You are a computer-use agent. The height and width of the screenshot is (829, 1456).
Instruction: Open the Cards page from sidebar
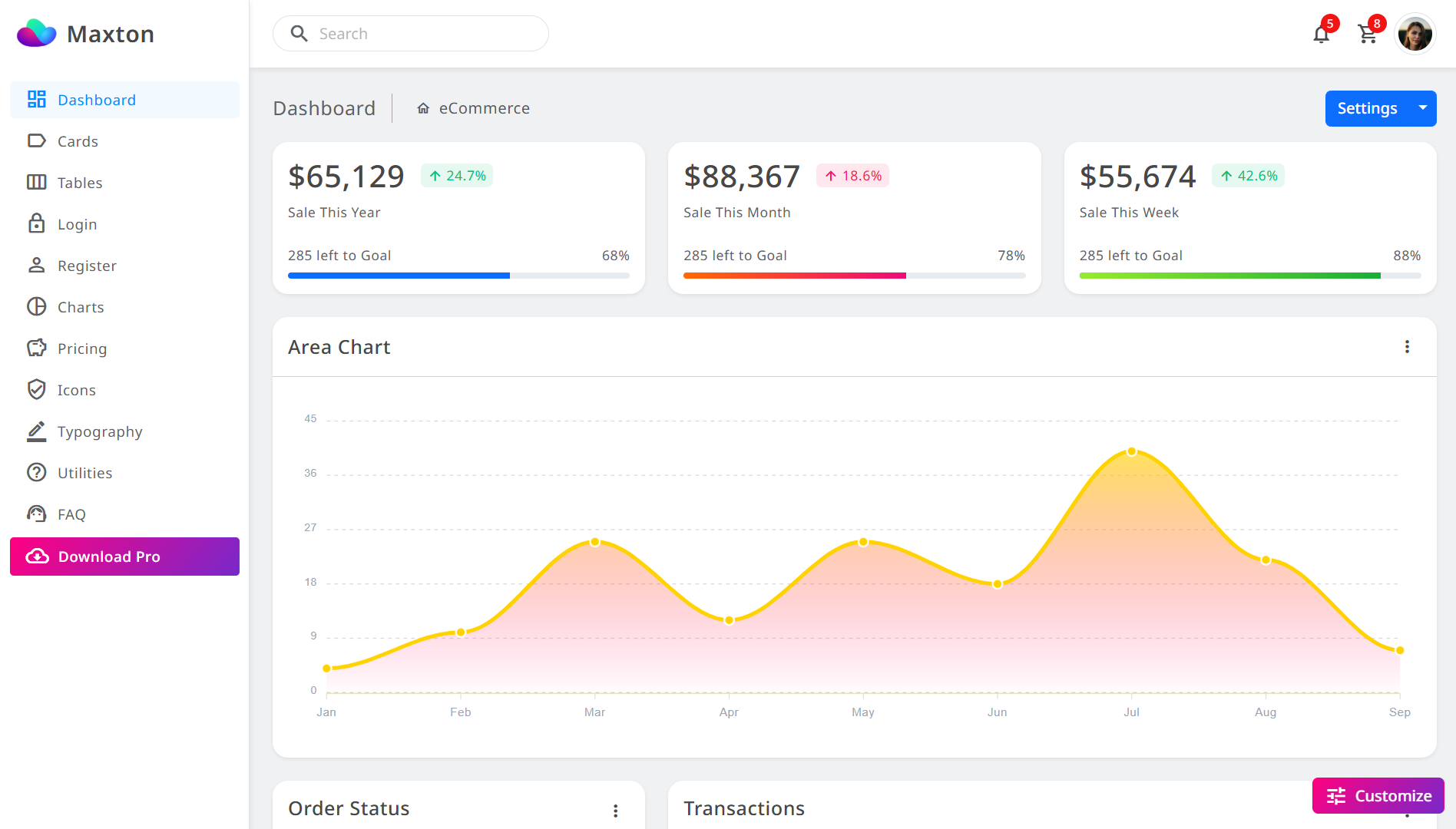78,141
